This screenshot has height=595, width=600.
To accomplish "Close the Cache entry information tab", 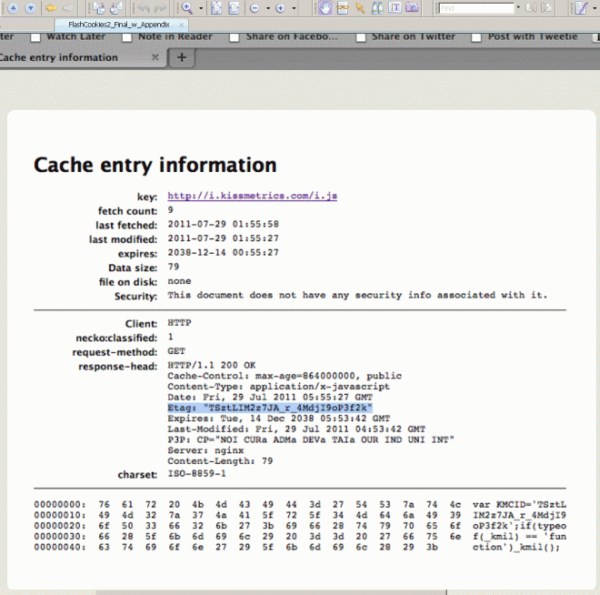I will pos(155,57).
